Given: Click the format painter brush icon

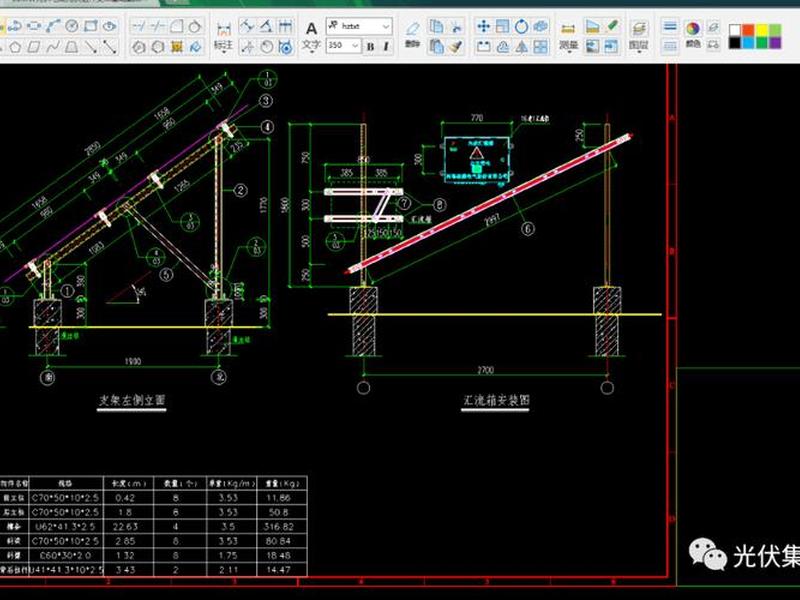Looking at the screenshot, I should [x=456, y=47].
